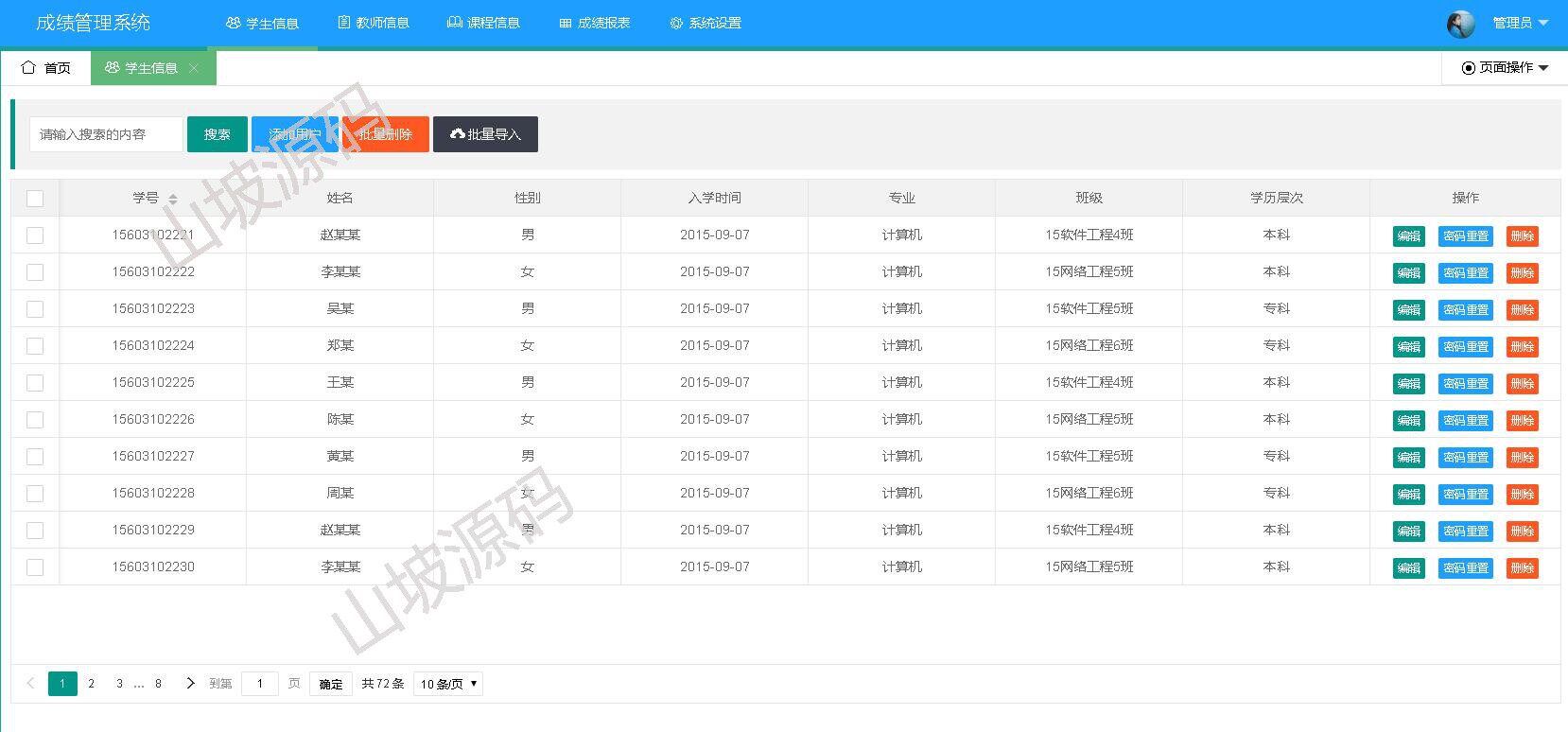Open 系统设置 in the top navigation

706,23
